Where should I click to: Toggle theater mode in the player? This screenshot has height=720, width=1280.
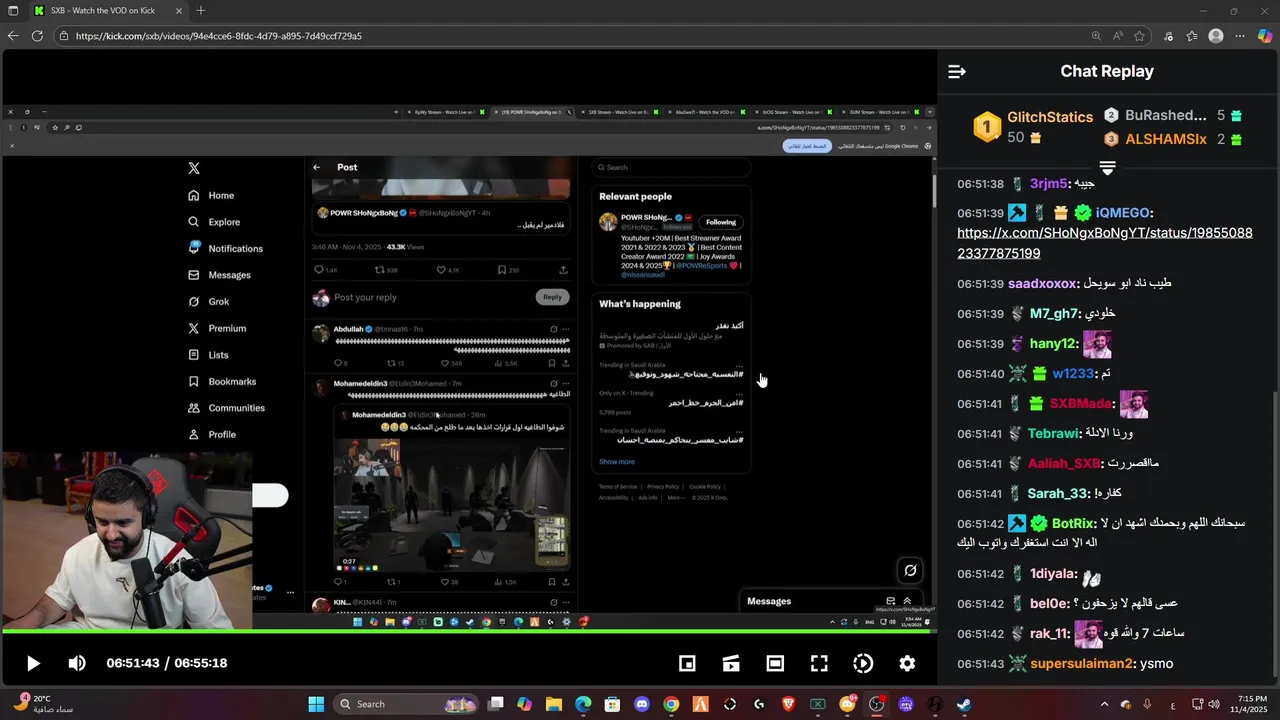click(x=775, y=663)
